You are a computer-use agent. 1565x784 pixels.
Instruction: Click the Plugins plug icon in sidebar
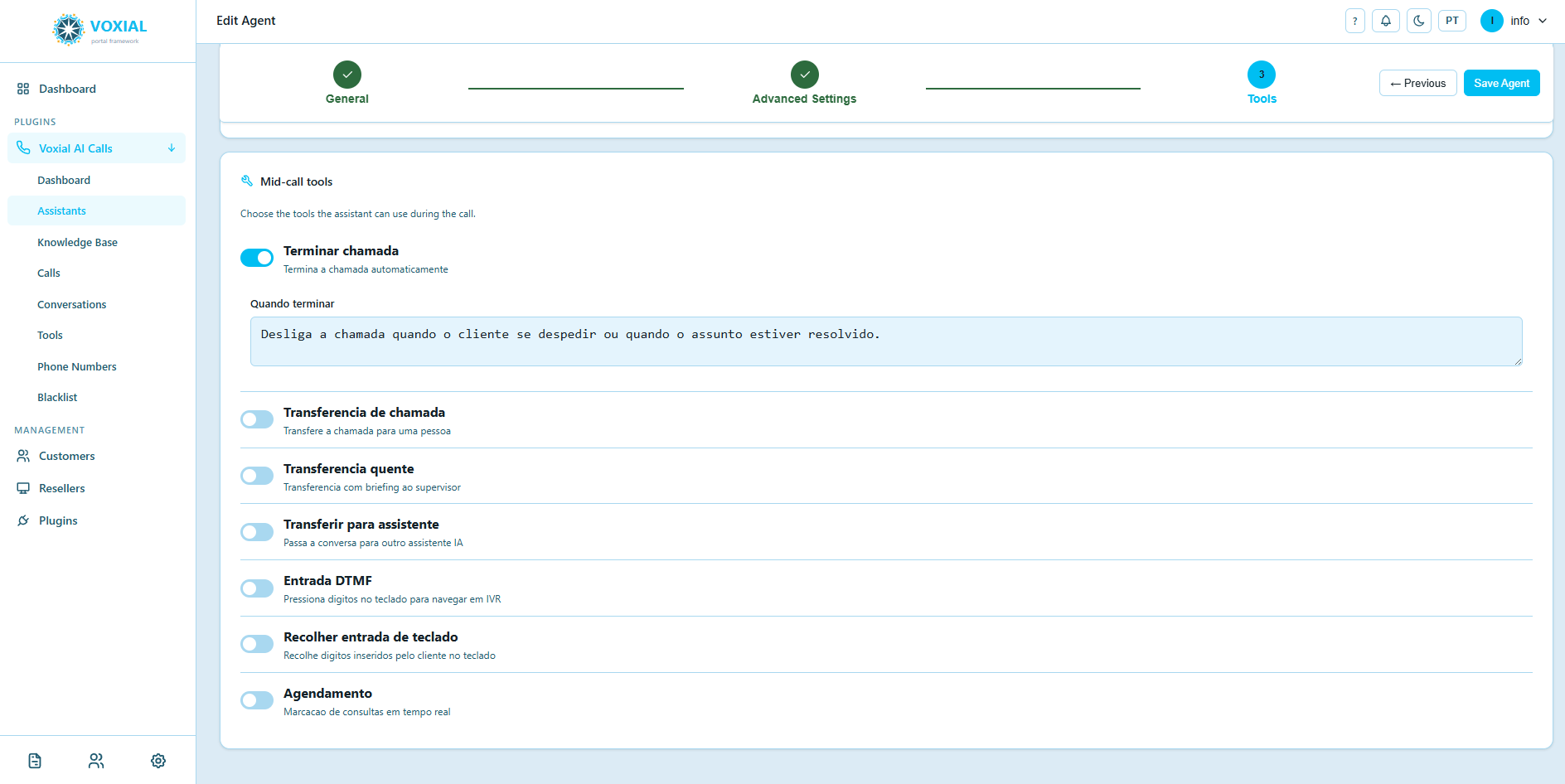[23, 520]
